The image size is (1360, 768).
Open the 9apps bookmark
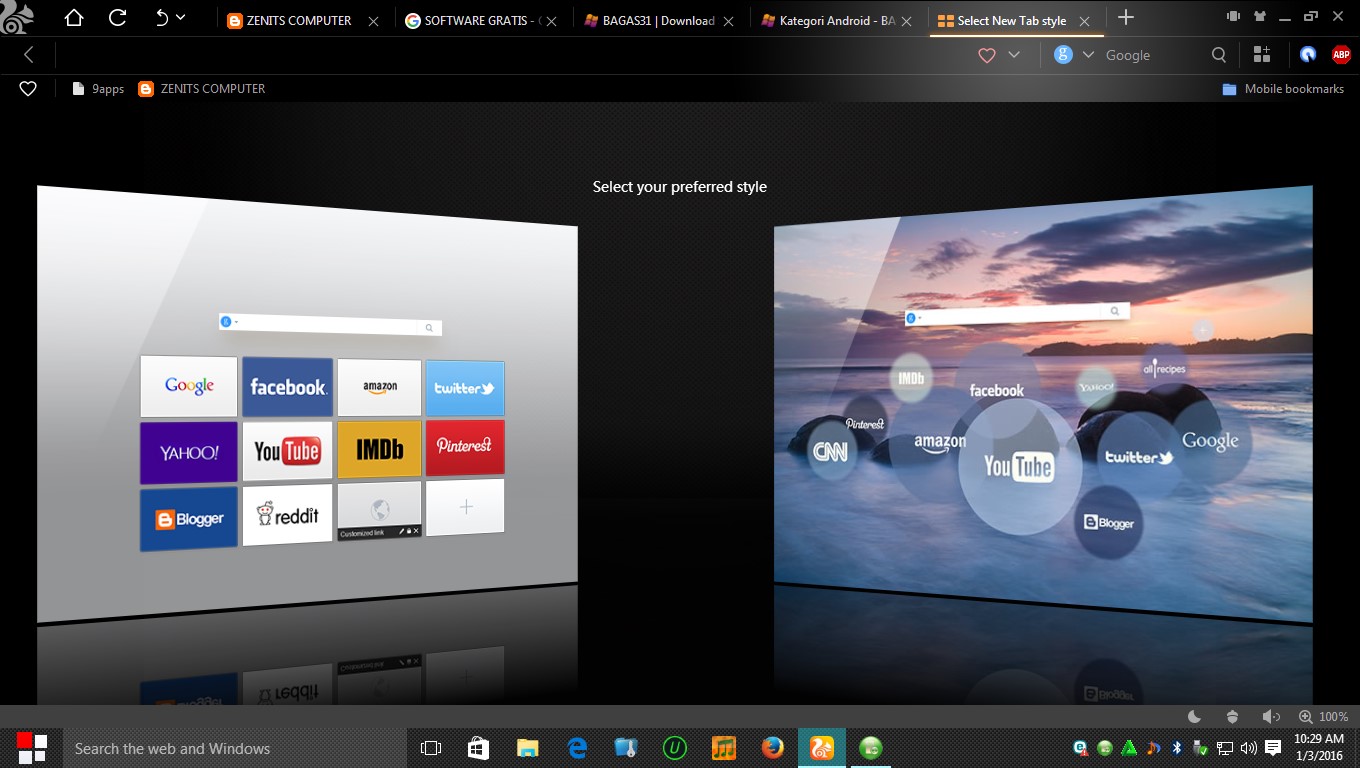coord(98,89)
